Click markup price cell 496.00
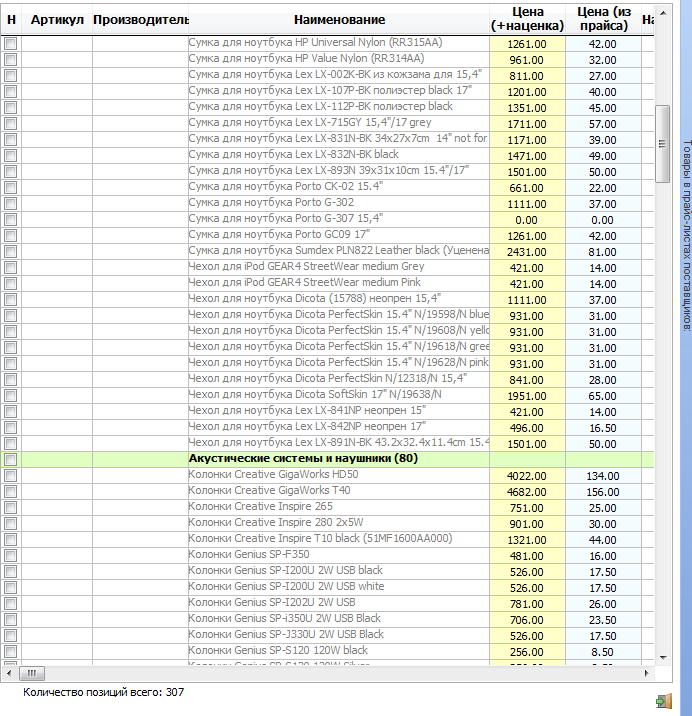The width and height of the screenshot is (692, 716). tap(527, 428)
